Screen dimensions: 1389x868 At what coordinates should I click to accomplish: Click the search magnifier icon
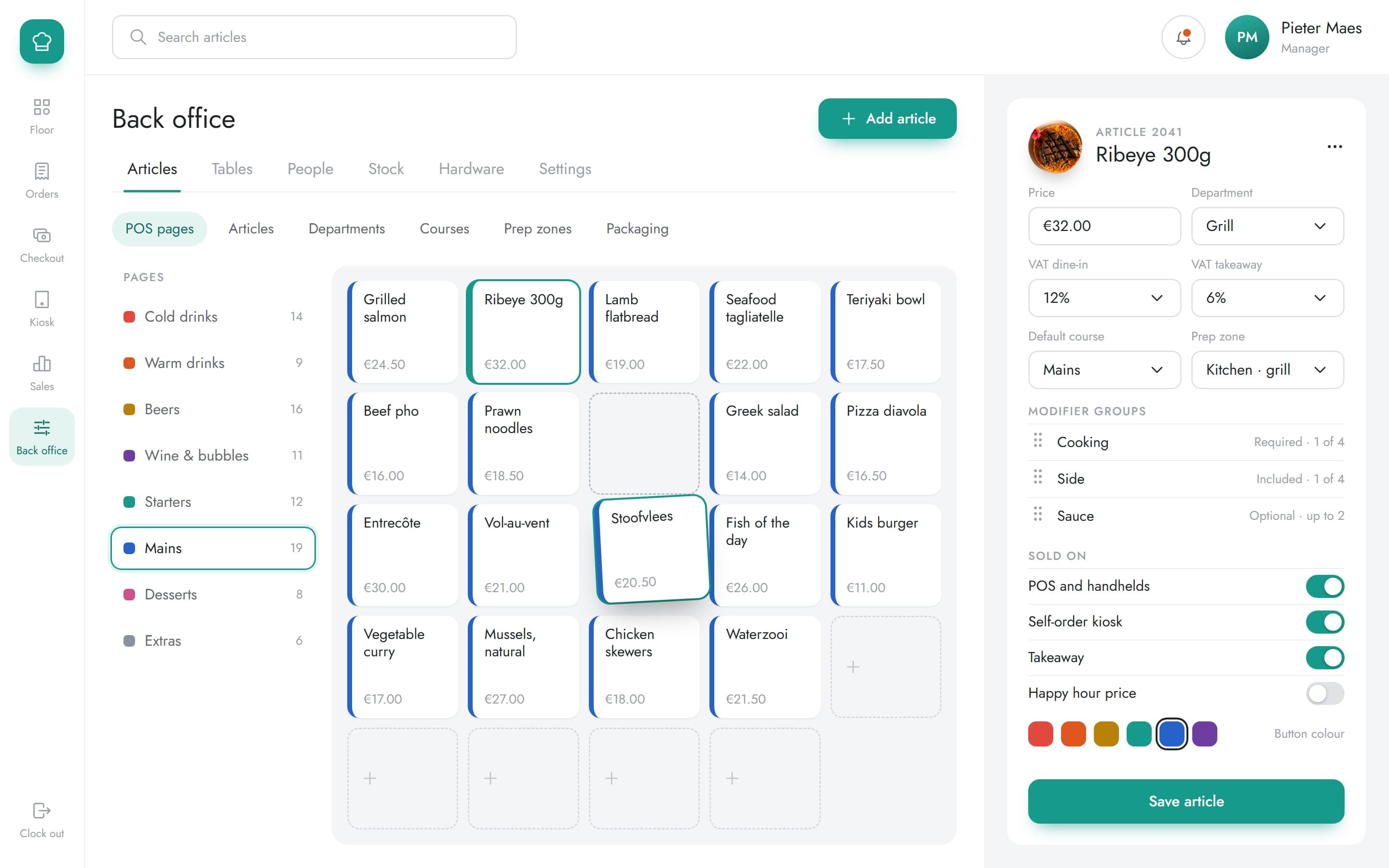coord(138,37)
